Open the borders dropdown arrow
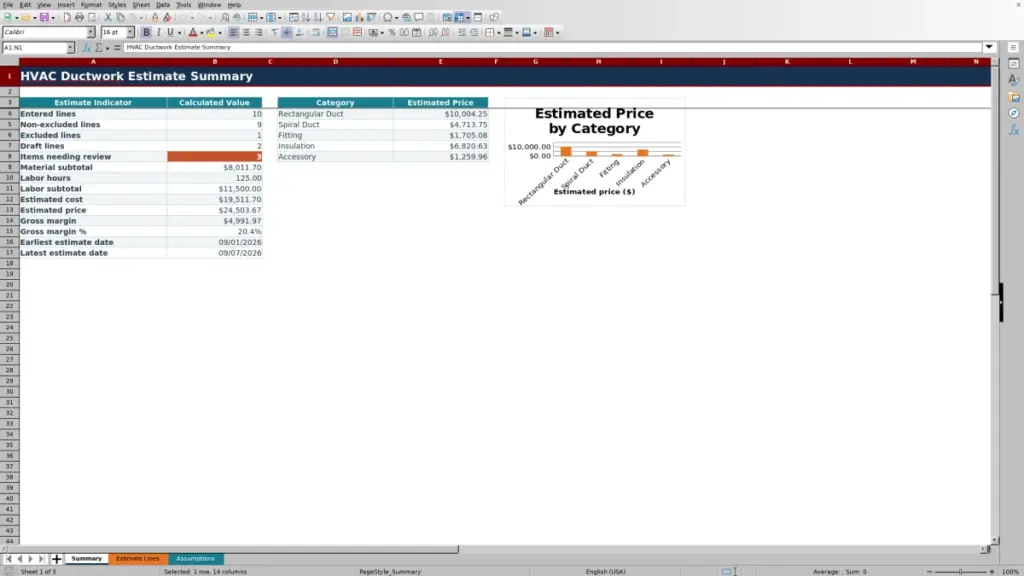Screen dimensions: 1024x576 pyautogui.click(x=499, y=33)
